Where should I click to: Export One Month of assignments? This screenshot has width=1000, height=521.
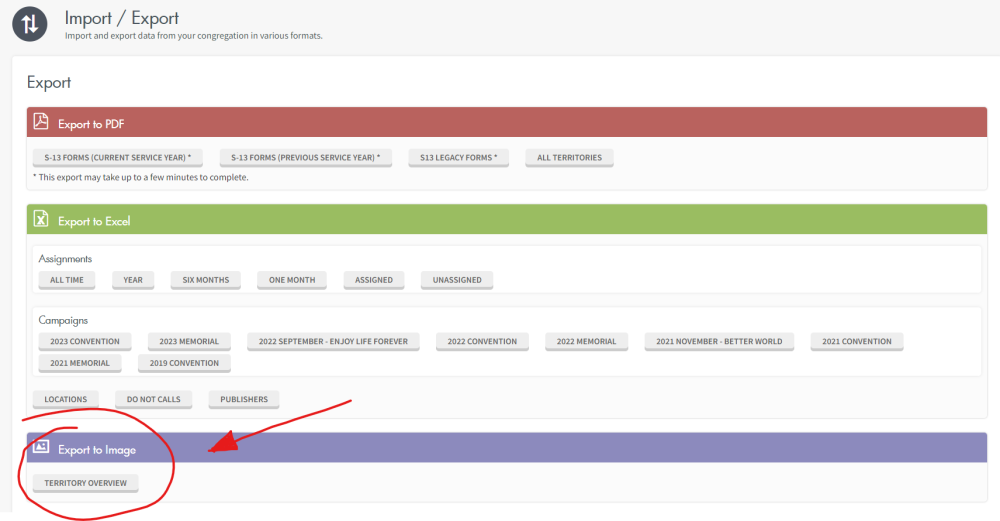292,280
